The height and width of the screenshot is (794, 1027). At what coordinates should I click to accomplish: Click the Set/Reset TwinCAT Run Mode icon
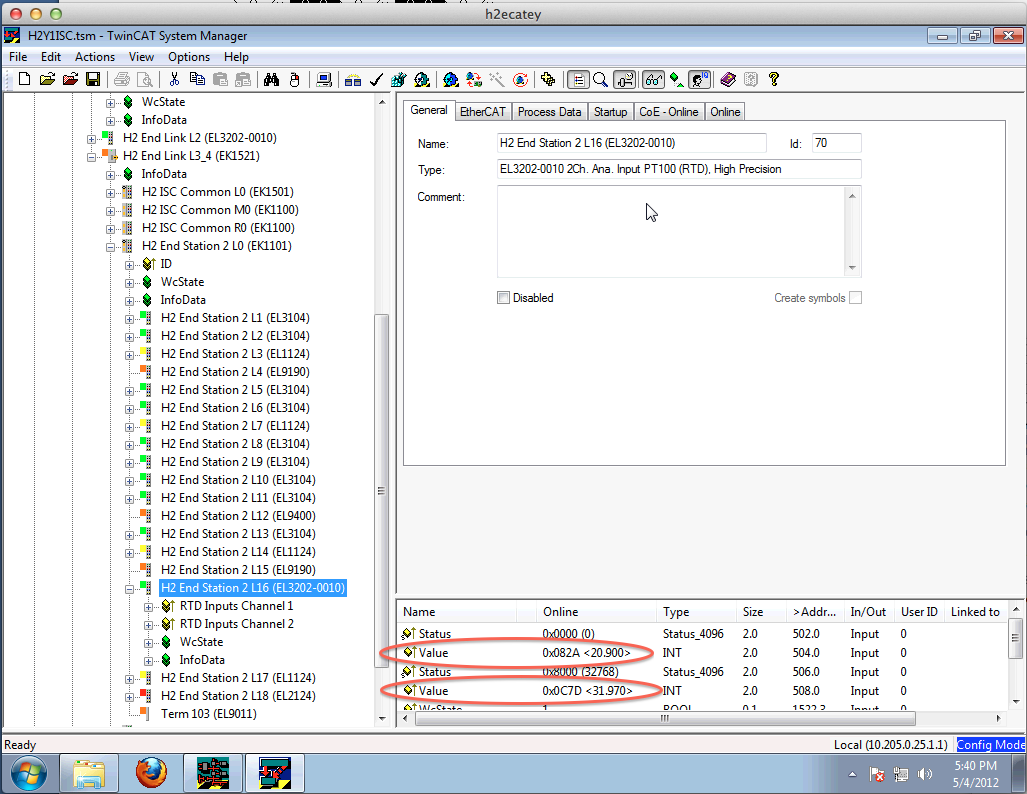[422, 79]
